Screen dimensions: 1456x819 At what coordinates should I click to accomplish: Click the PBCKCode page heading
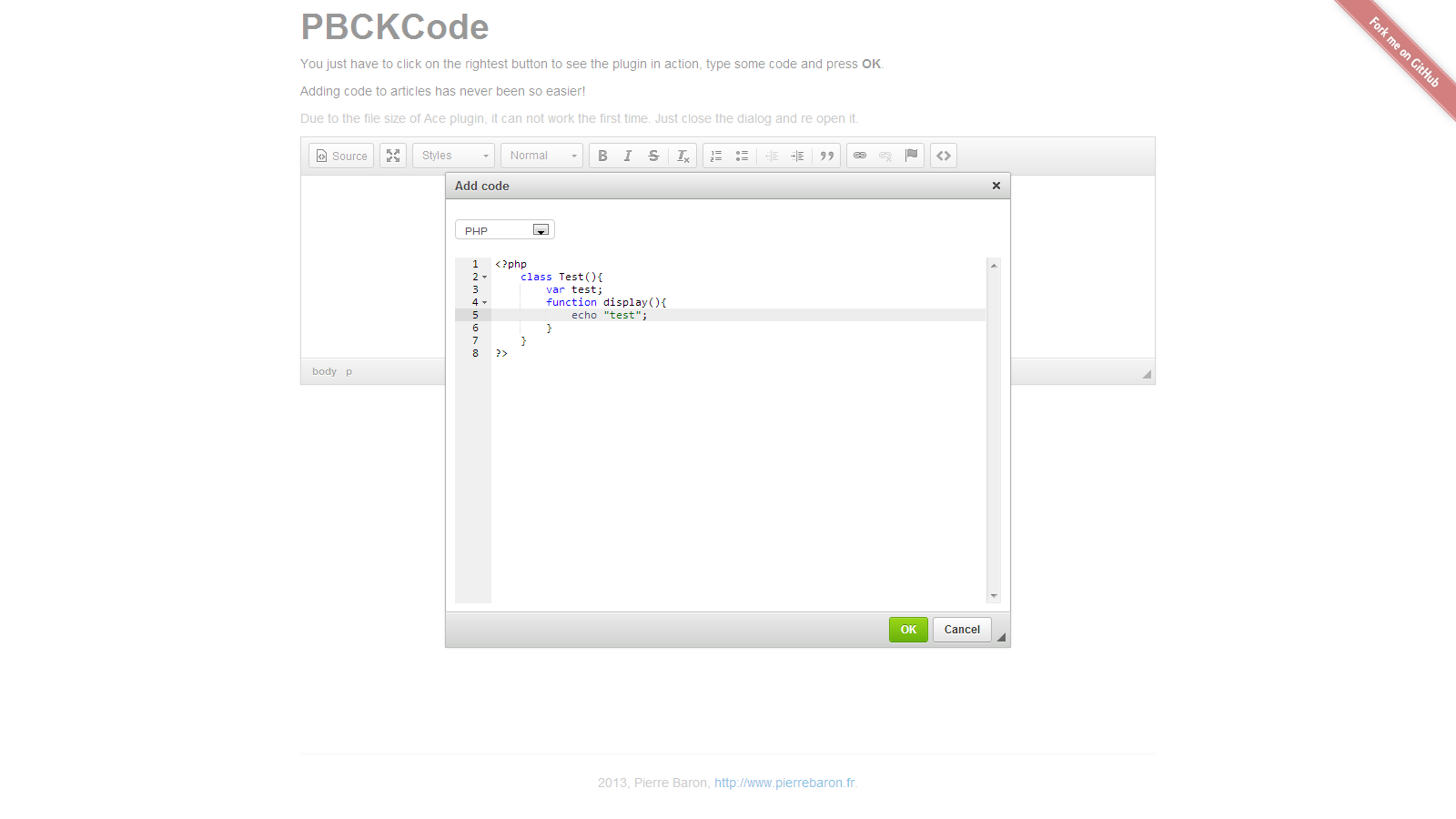coord(395,27)
